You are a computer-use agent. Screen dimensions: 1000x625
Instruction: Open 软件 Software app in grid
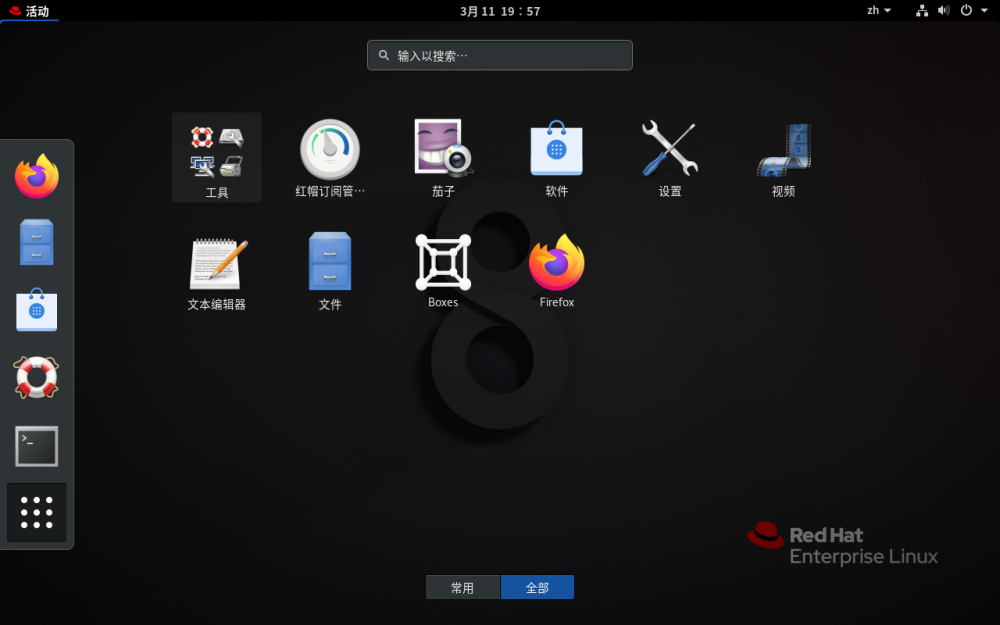pos(557,158)
